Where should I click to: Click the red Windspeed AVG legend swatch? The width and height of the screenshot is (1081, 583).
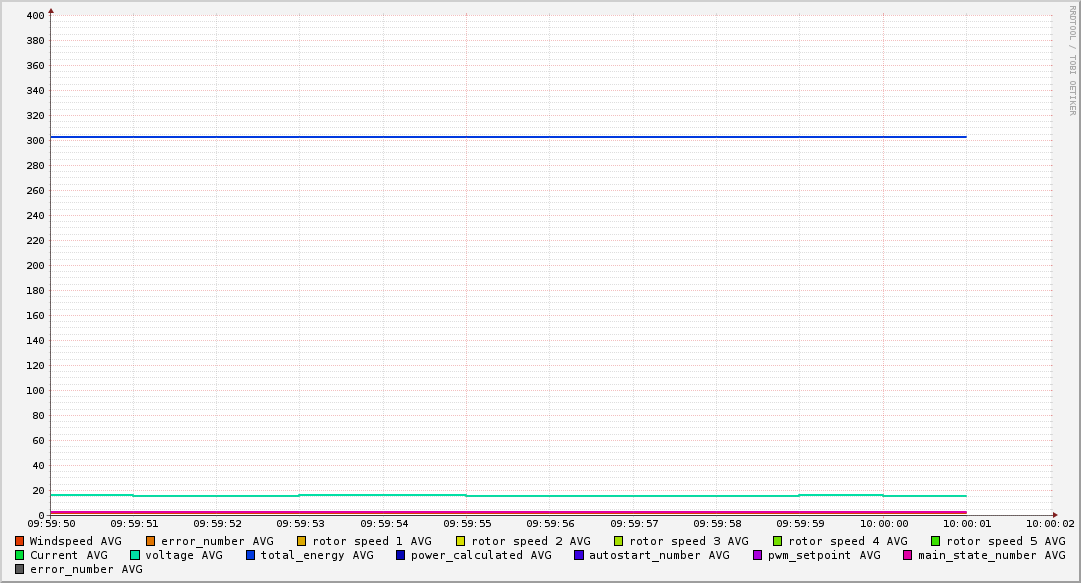click(20, 541)
